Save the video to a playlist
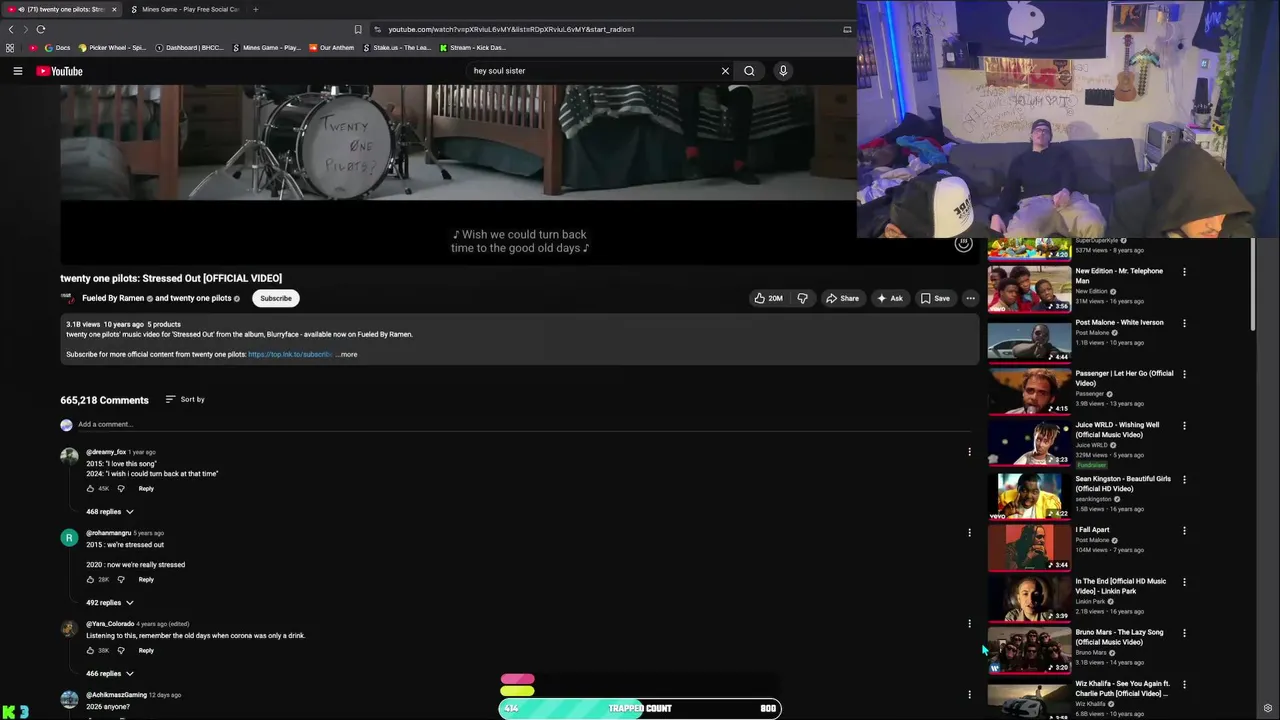 [x=935, y=298]
